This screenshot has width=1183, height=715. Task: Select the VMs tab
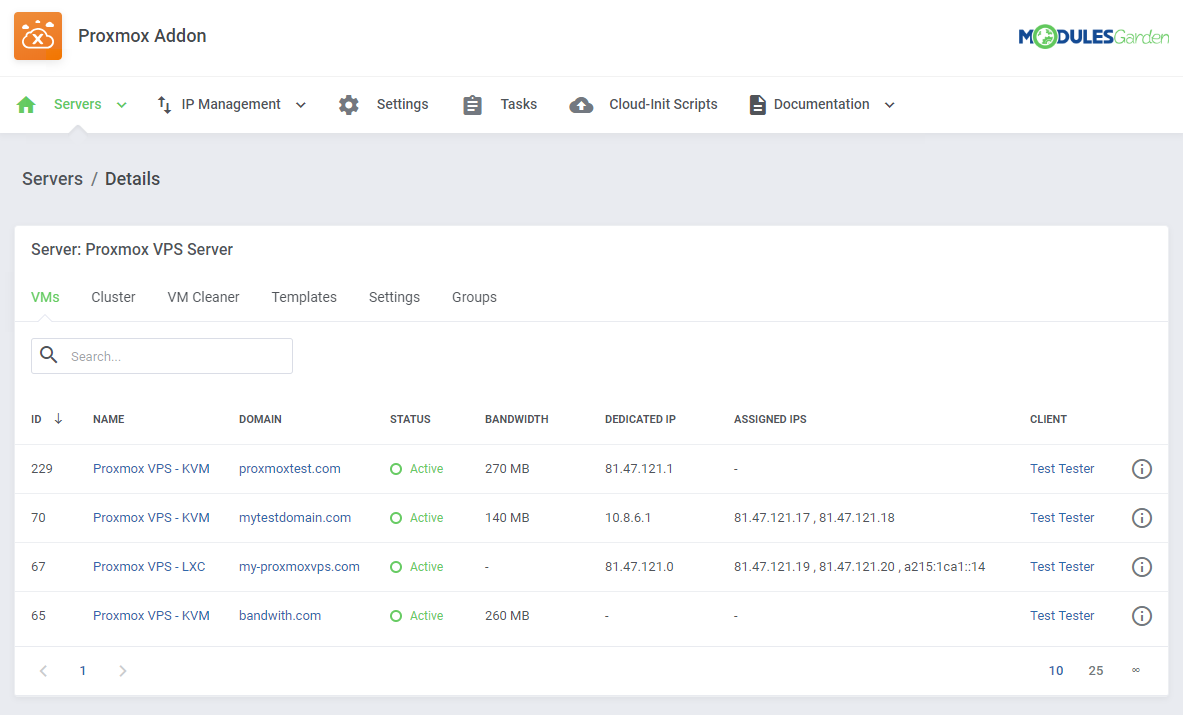point(45,297)
